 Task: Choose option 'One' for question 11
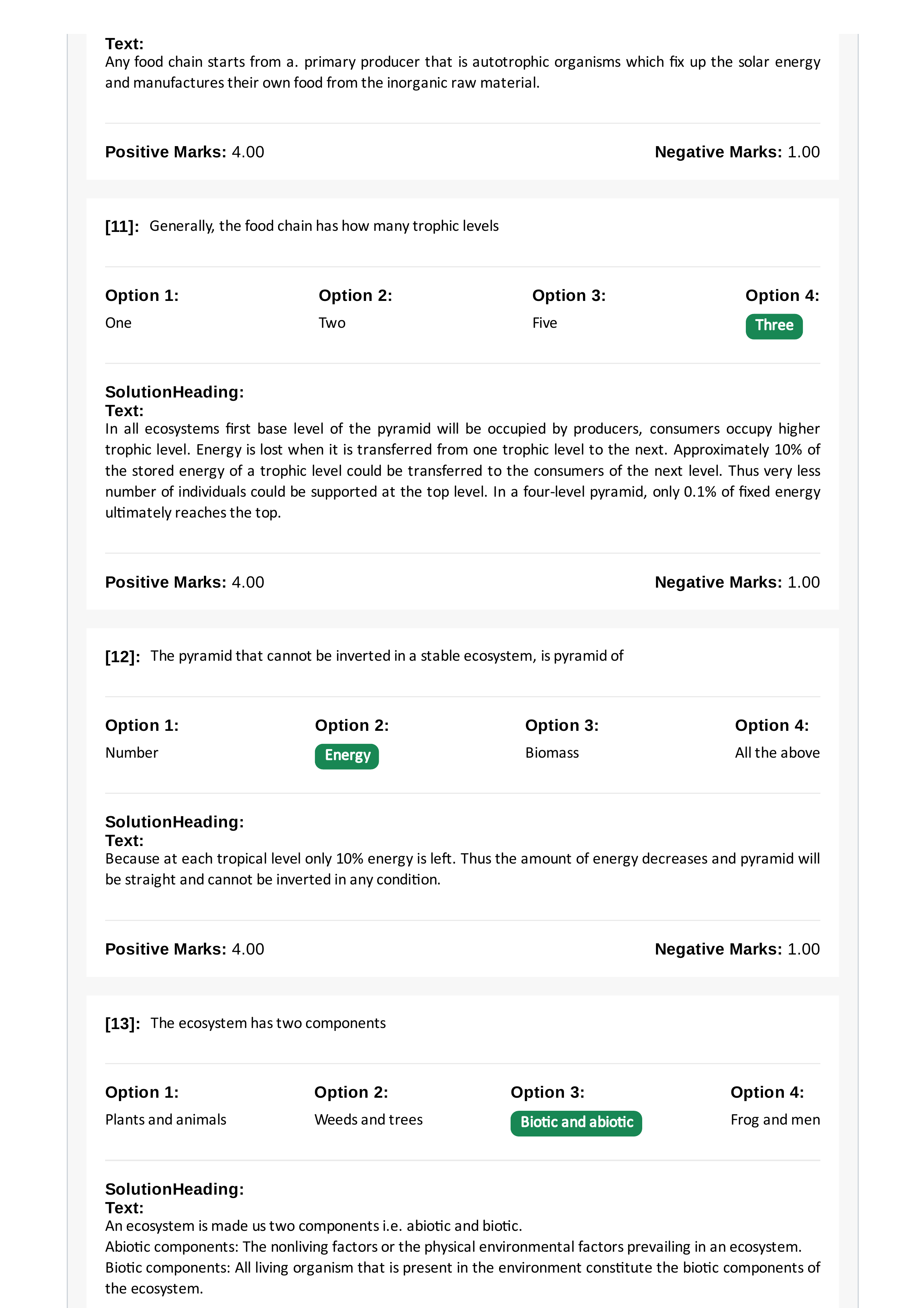[119, 323]
